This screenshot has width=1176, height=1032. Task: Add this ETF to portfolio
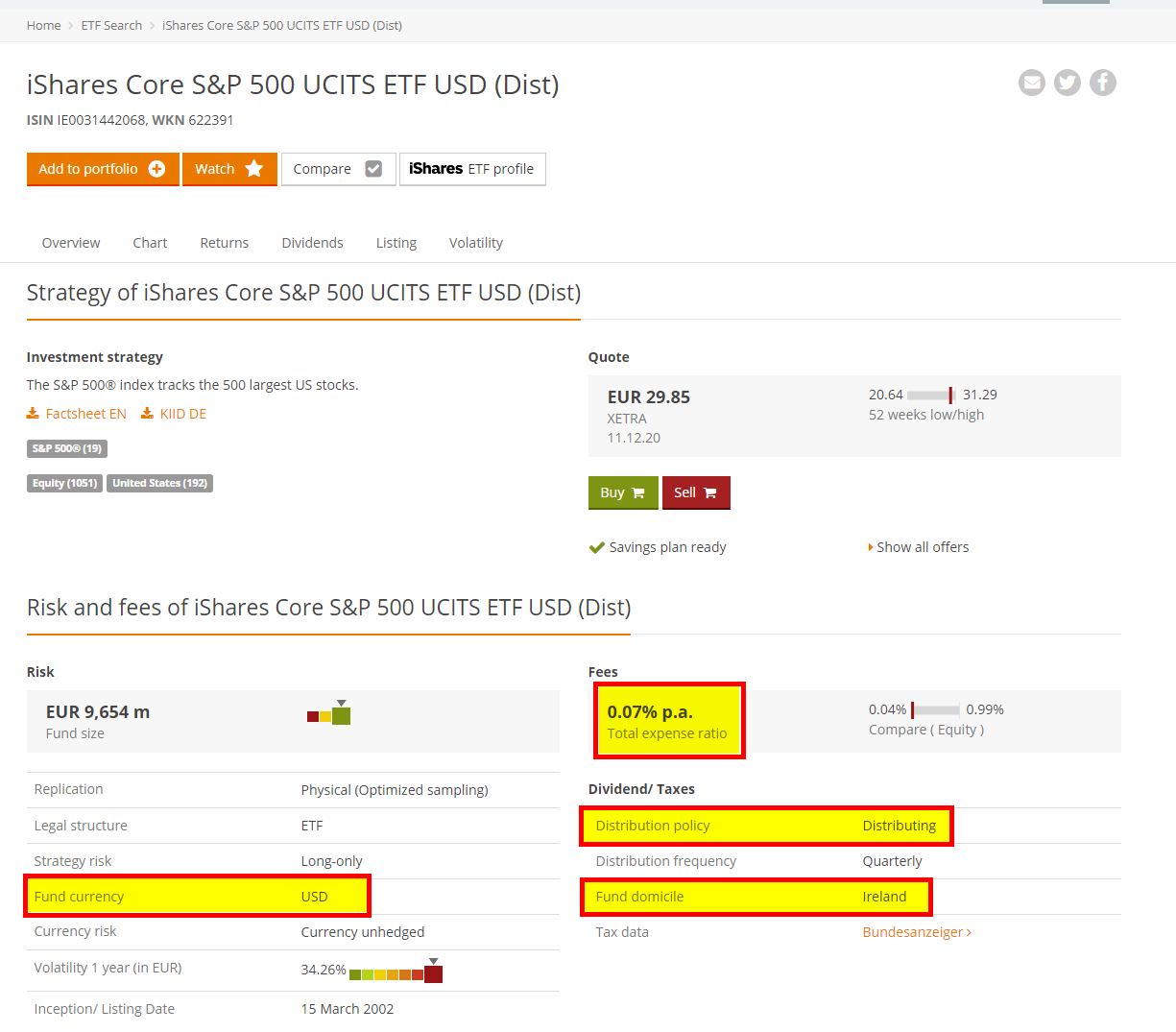point(103,169)
